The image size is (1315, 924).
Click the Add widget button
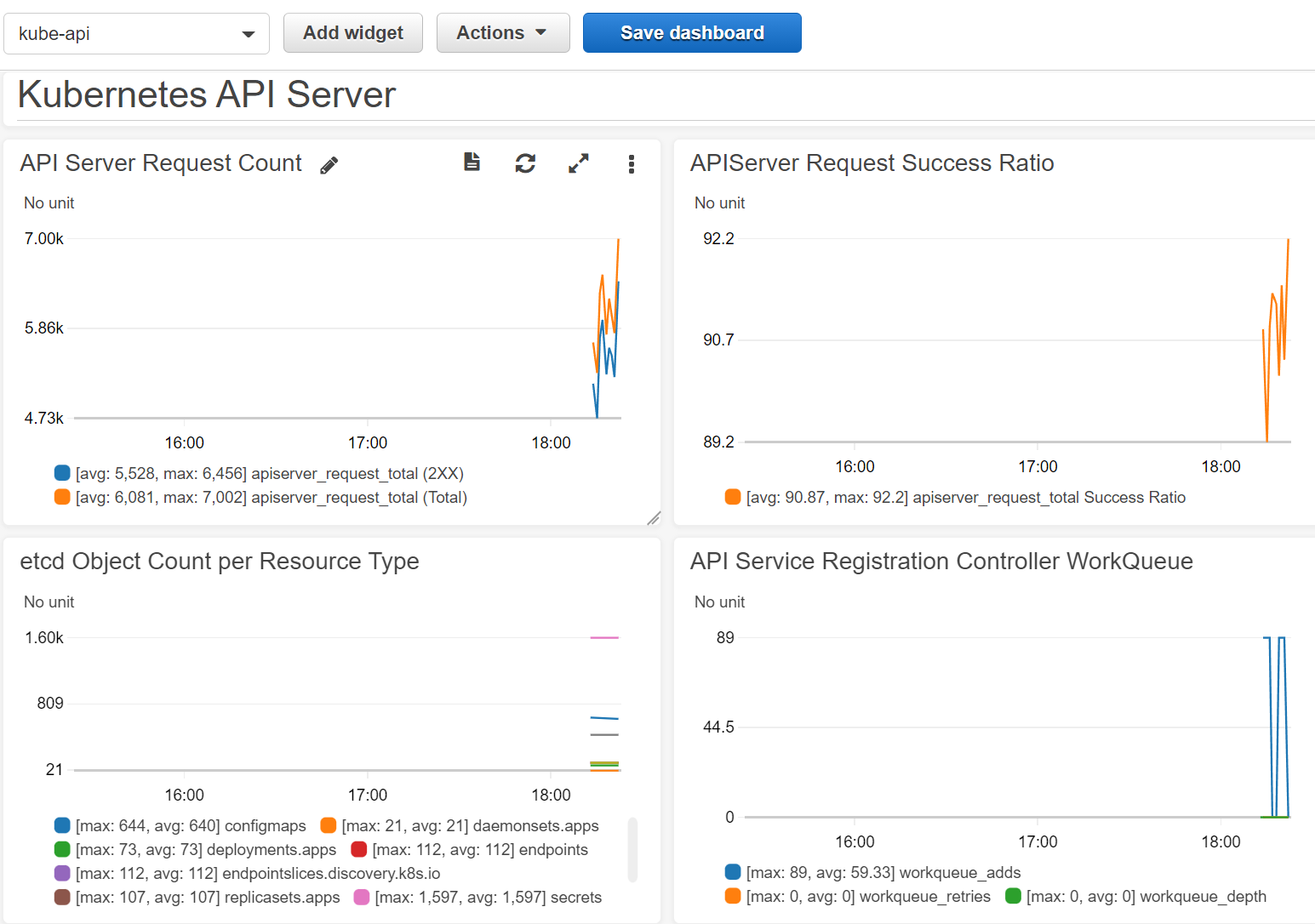352,32
